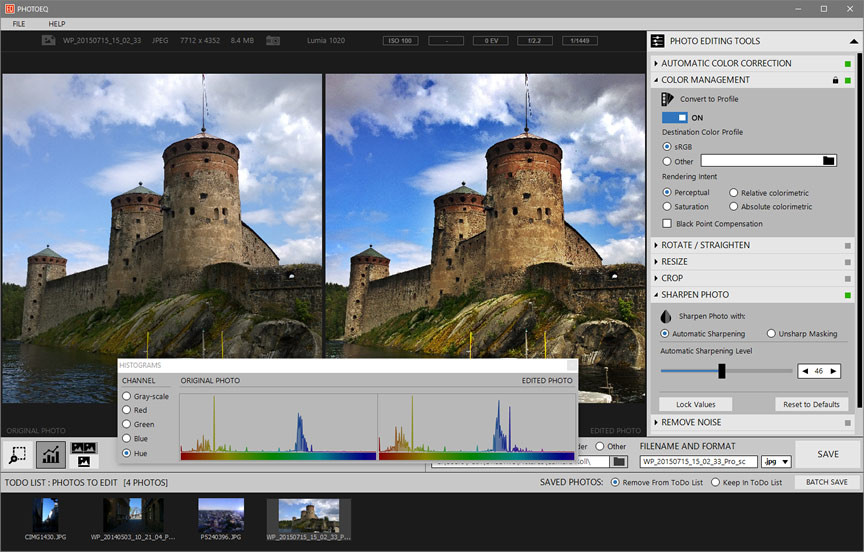Decrease sharpening level with left arrow
Viewport: 864px width, 552px height.
pos(805,371)
